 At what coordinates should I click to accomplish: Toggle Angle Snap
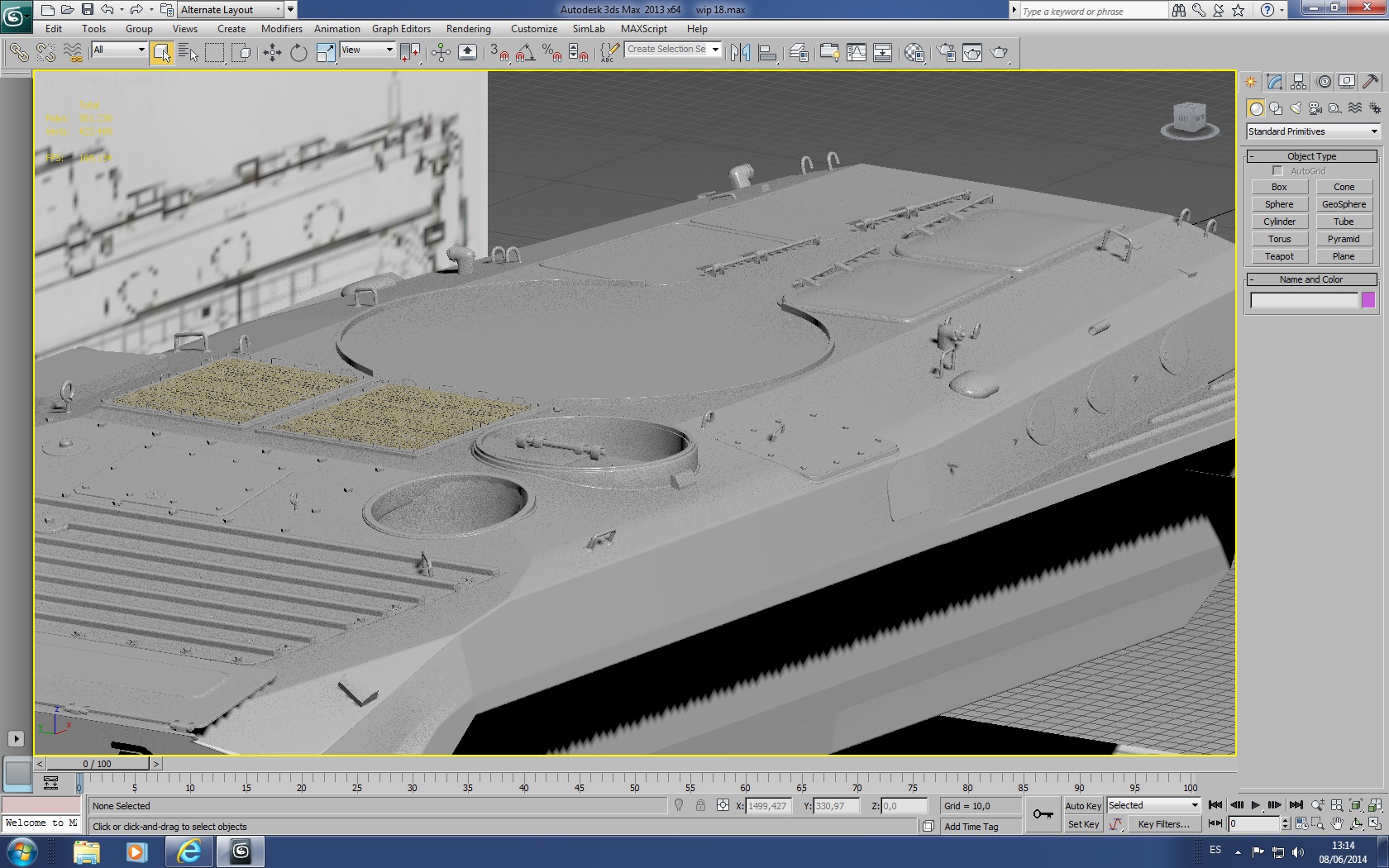pos(525,53)
